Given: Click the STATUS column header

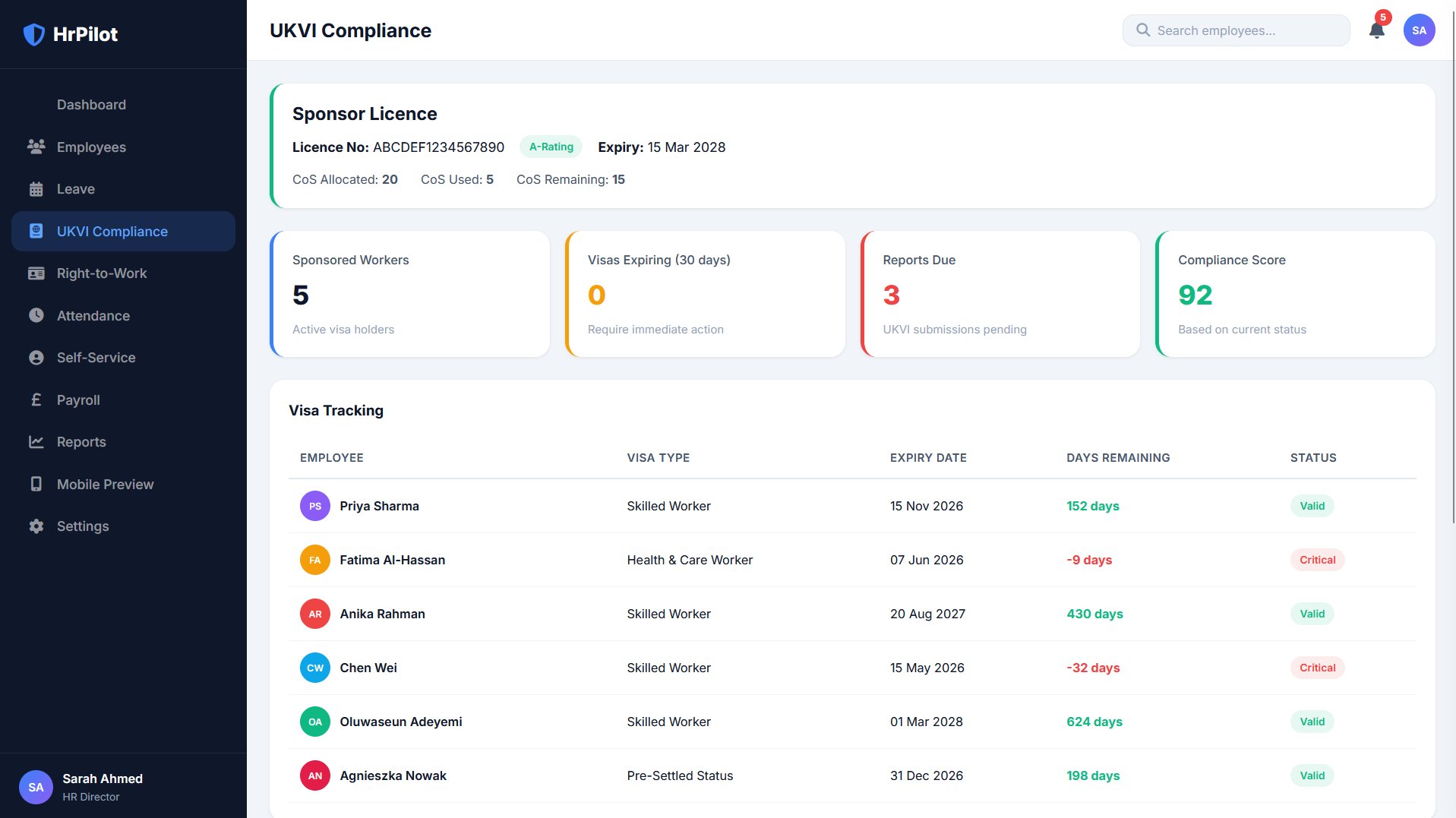Looking at the screenshot, I should [1313, 458].
